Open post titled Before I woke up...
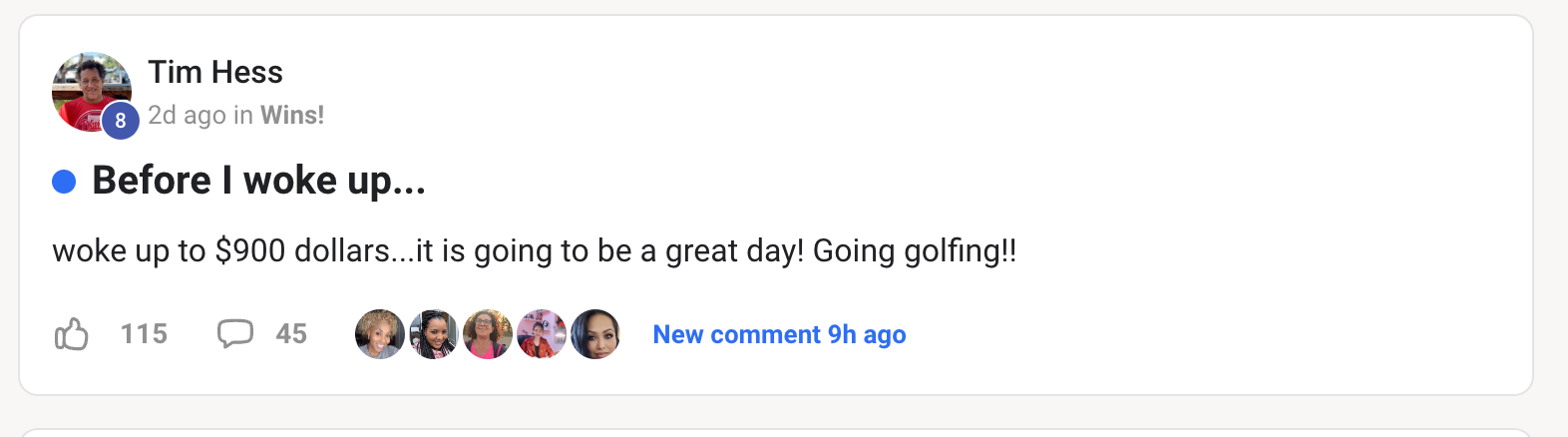 259,181
